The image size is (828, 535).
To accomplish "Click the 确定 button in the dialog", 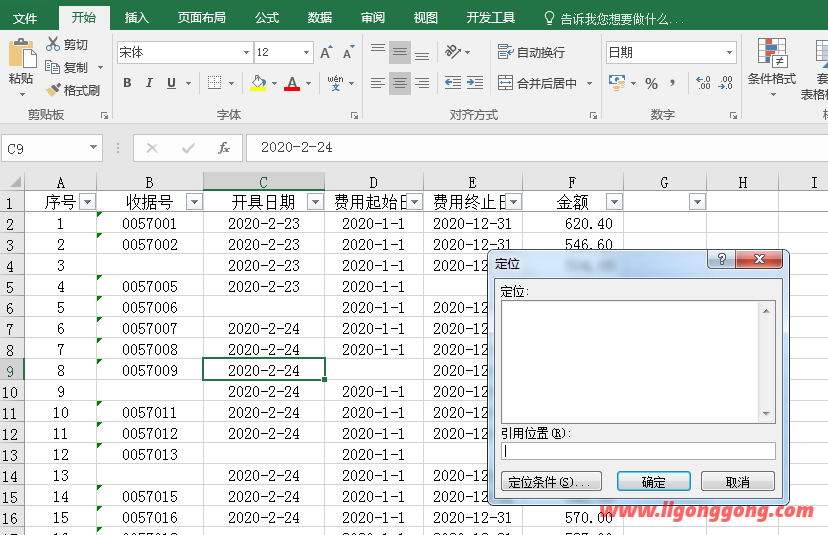I will click(653, 482).
